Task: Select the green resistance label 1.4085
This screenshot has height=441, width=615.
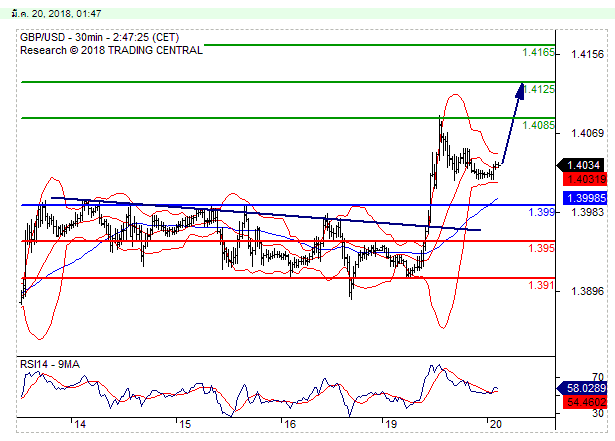Action: click(538, 126)
